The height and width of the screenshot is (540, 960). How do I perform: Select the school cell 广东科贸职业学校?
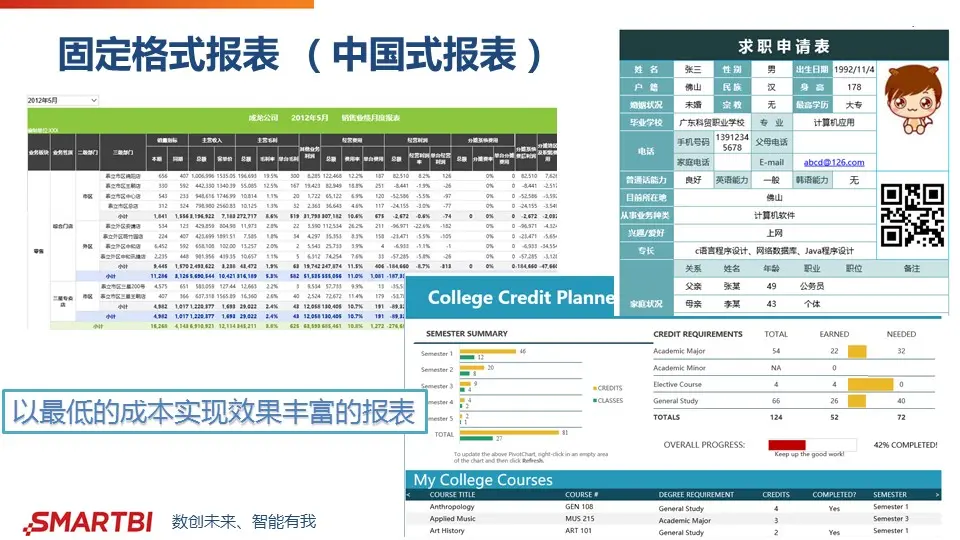711,122
